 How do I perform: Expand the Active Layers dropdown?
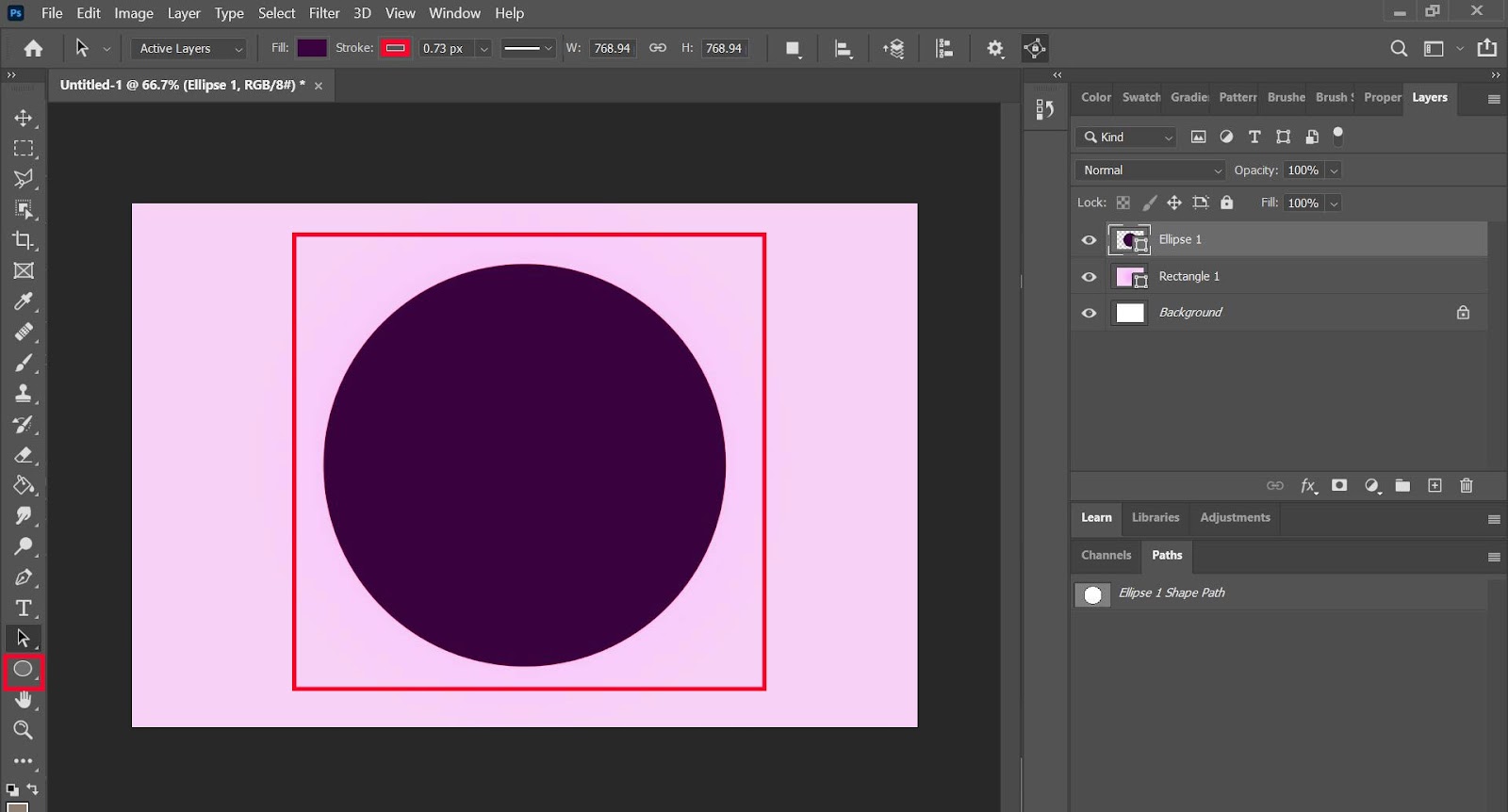188,49
